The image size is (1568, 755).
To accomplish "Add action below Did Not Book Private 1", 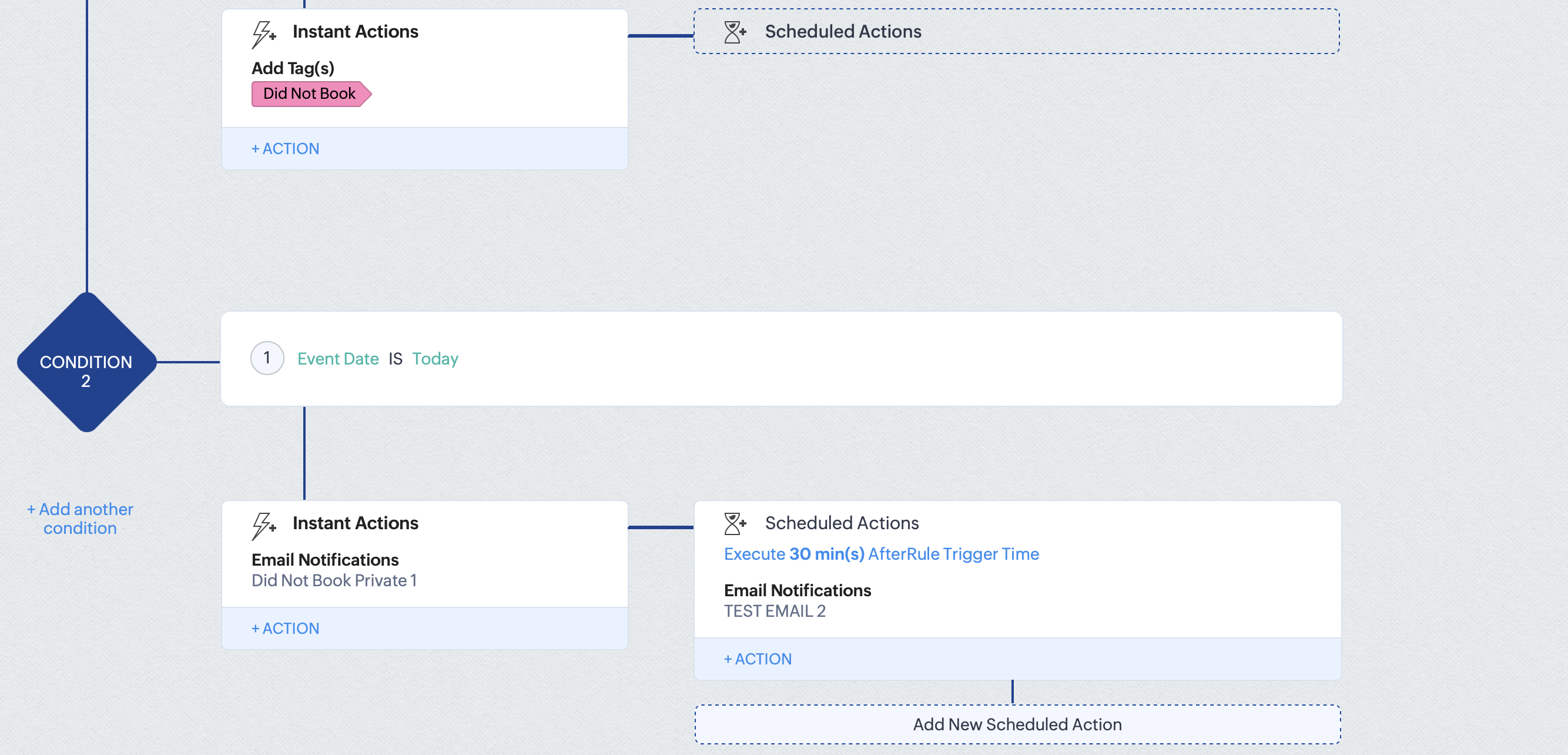I will 285,629.
